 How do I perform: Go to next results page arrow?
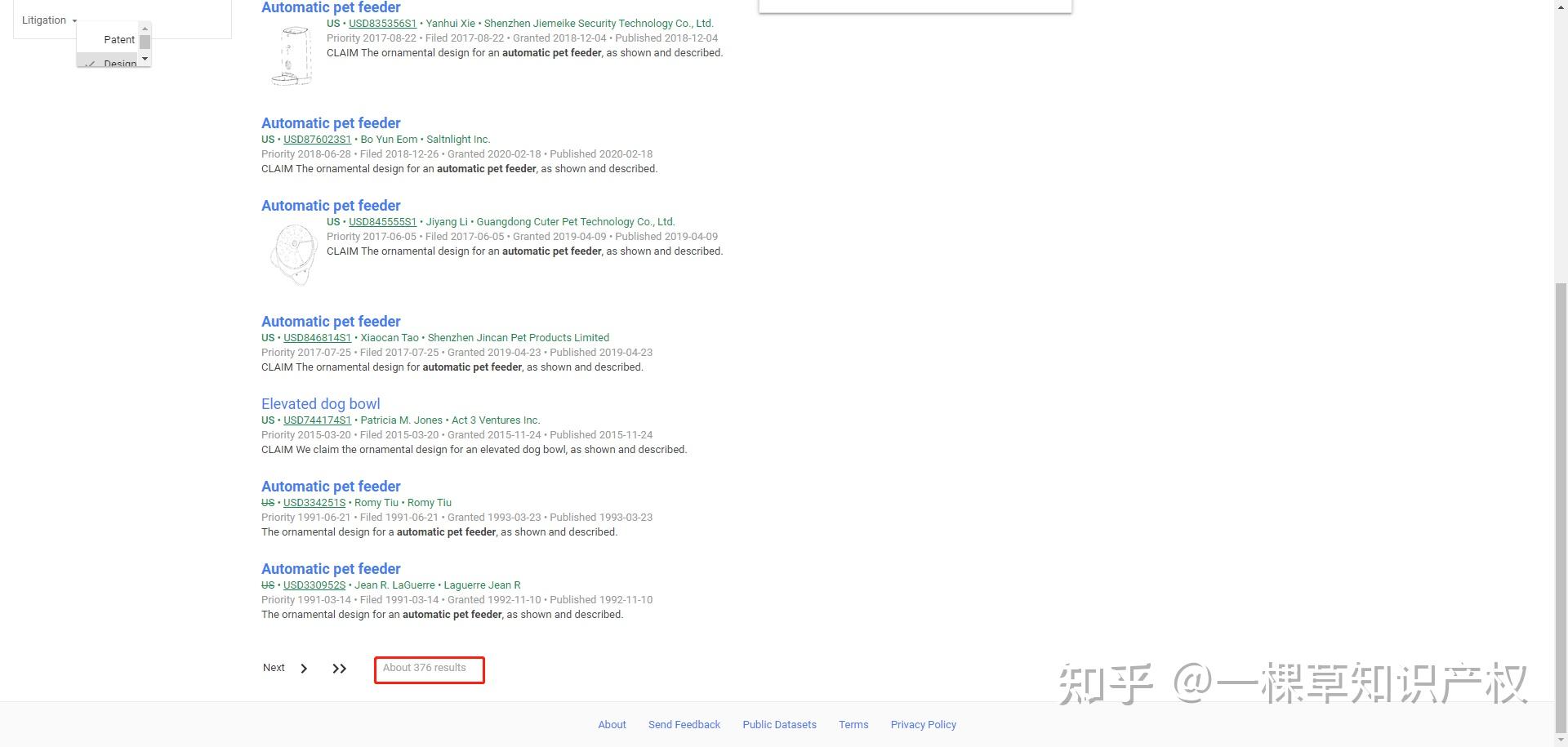pyautogui.click(x=304, y=669)
